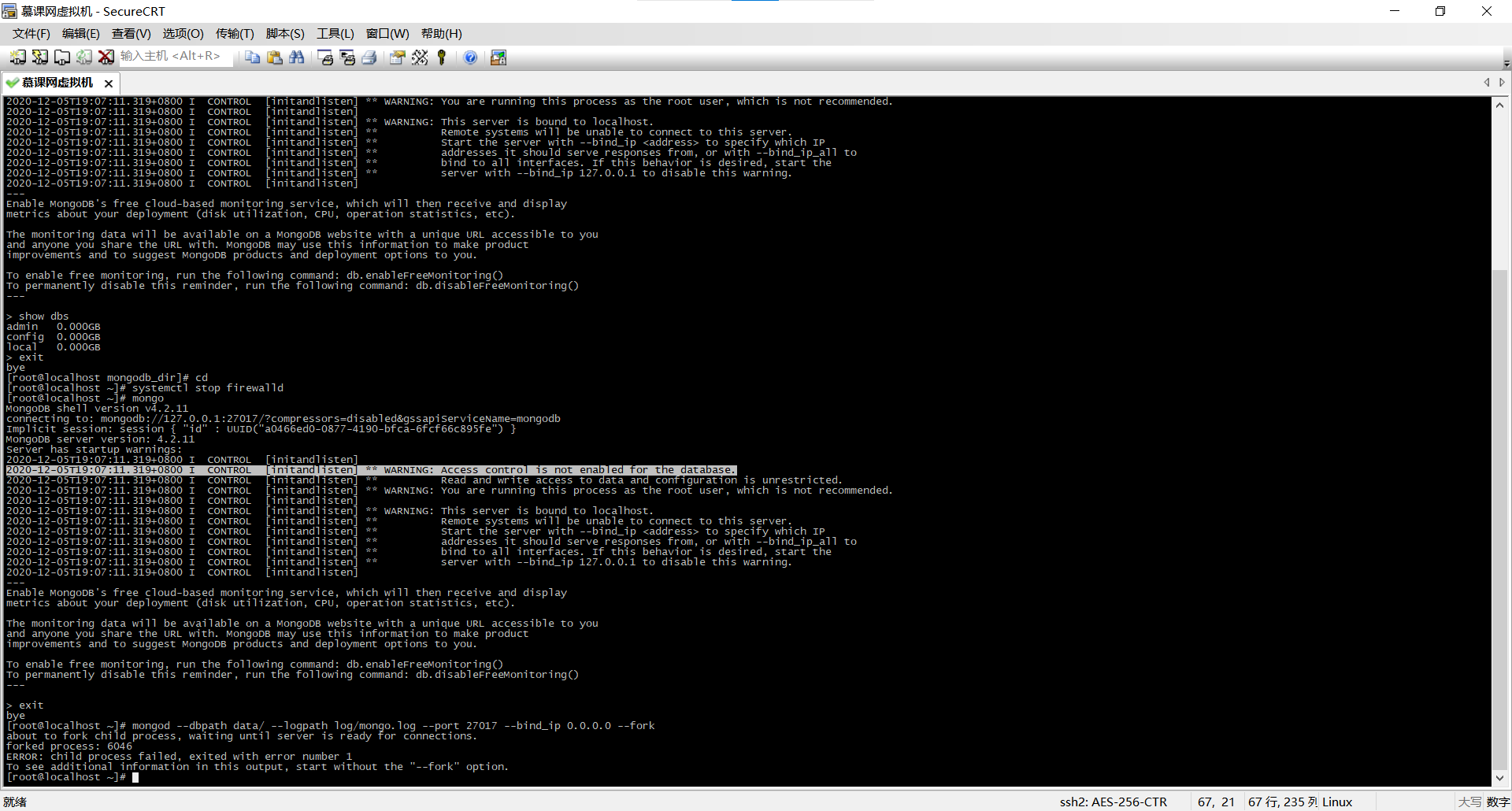Open the 编辑(E) menu
Image resolution: width=1512 pixels, height=811 pixels.
pyautogui.click(x=80, y=34)
